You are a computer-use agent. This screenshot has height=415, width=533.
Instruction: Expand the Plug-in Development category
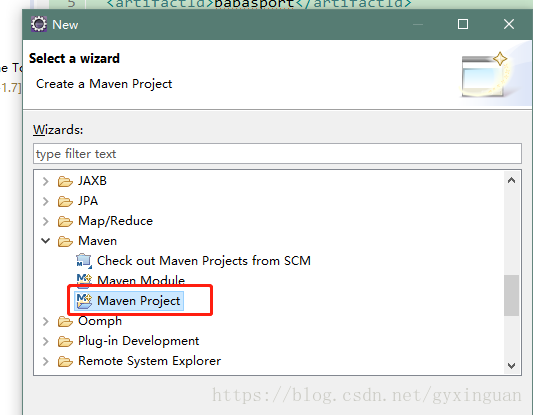click(46, 341)
